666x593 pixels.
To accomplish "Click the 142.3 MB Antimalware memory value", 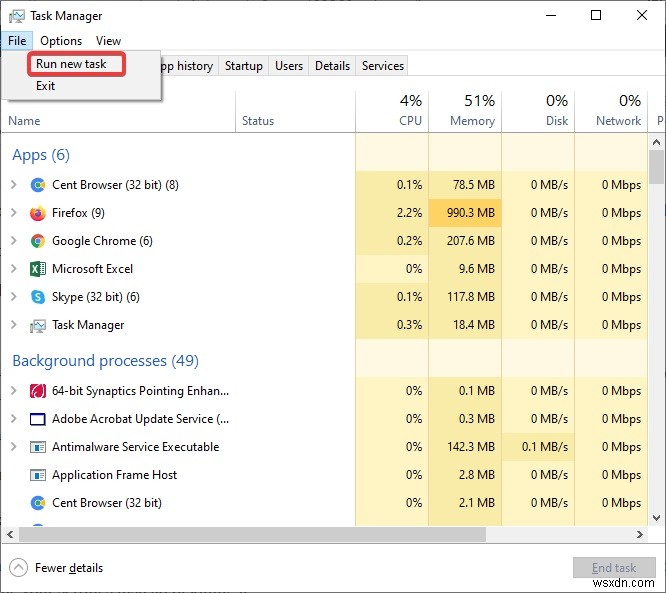I will click(471, 447).
